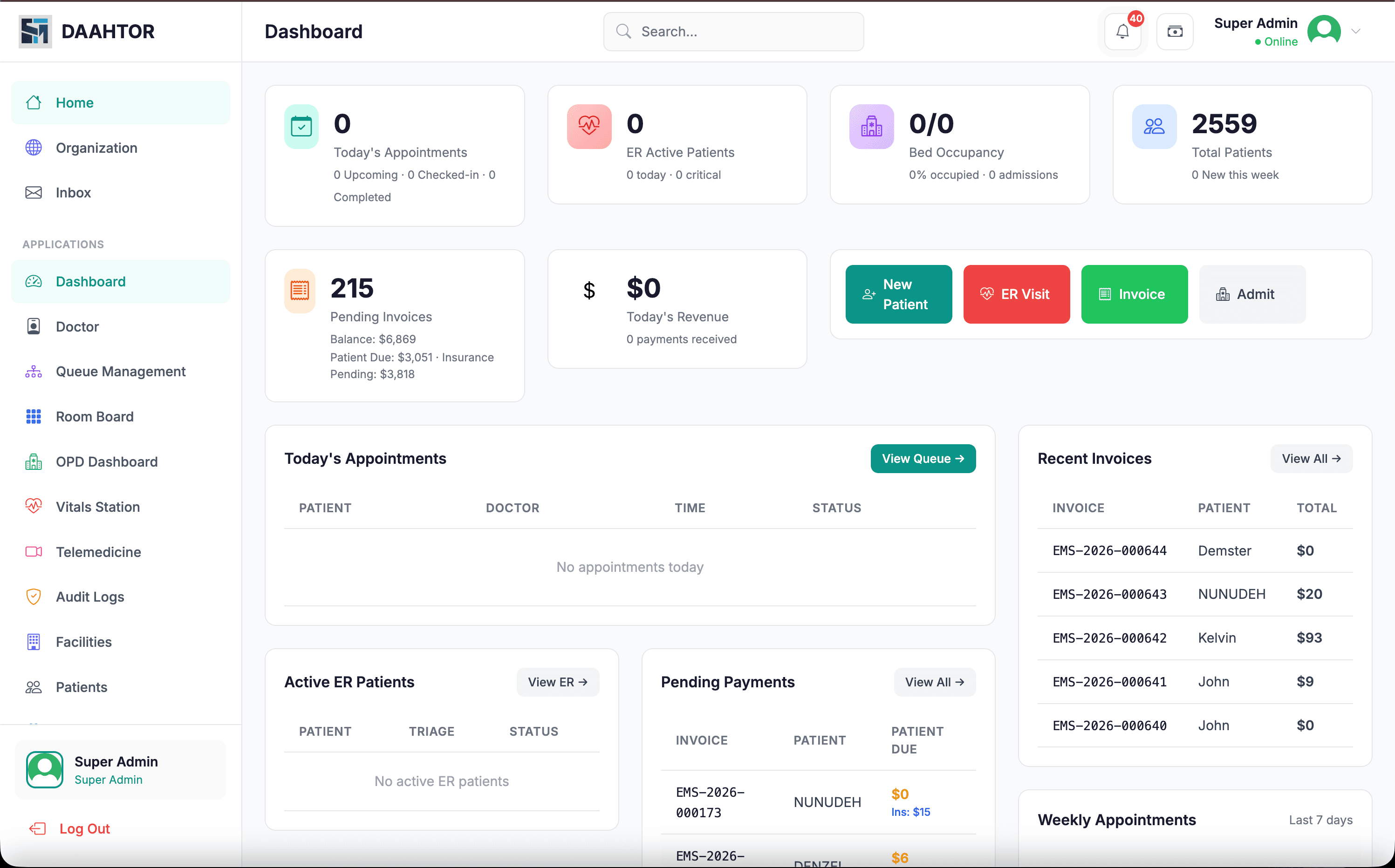Screen dimensions: 1395x868
Task: Click the Pending Invoices receipt icon
Action: (x=300, y=291)
